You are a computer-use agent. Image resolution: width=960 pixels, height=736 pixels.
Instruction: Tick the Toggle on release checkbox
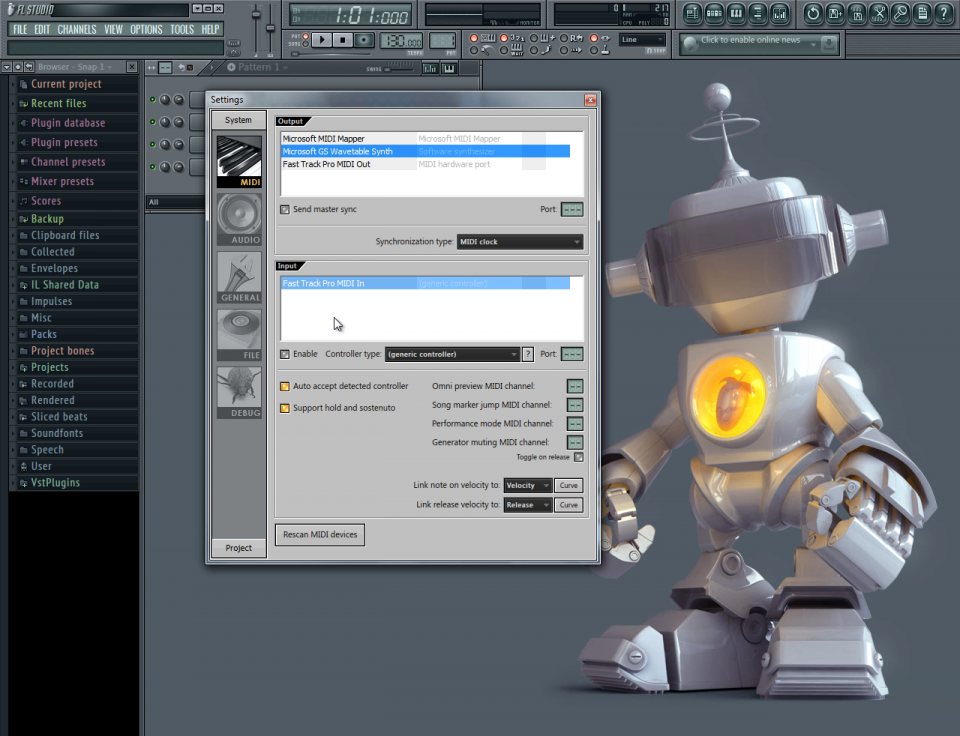click(x=579, y=457)
